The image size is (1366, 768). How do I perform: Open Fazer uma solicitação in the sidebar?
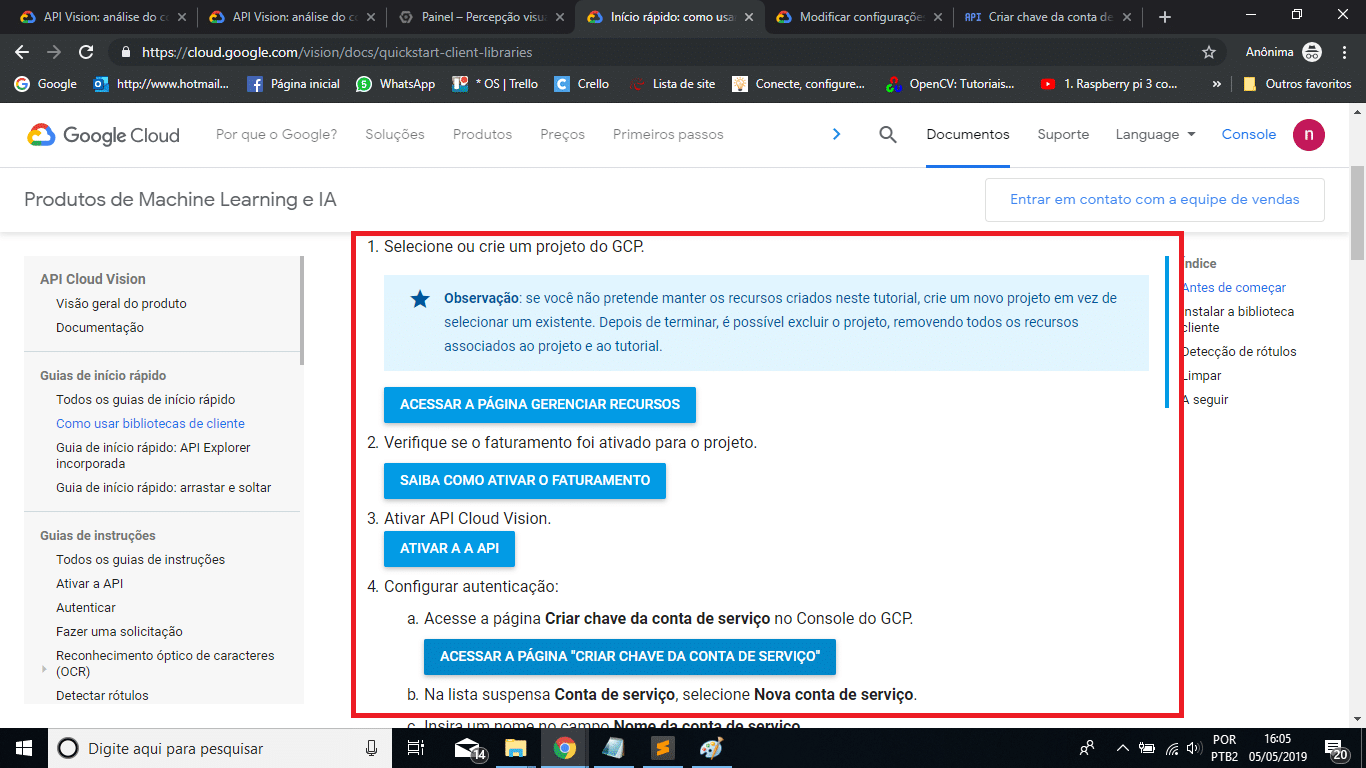tap(119, 631)
